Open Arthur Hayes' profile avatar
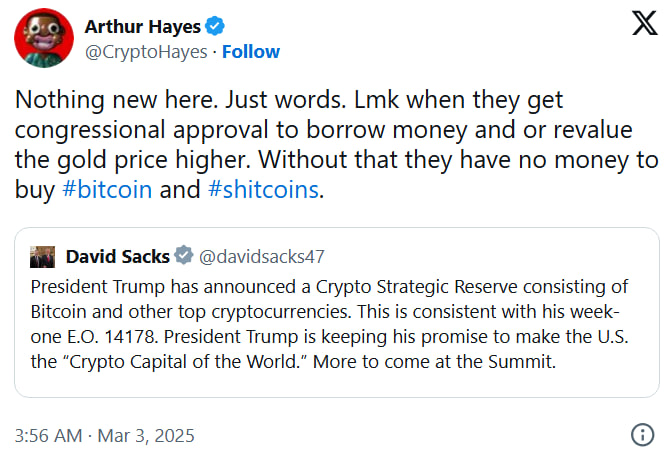672x460 pixels. pos(43,38)
